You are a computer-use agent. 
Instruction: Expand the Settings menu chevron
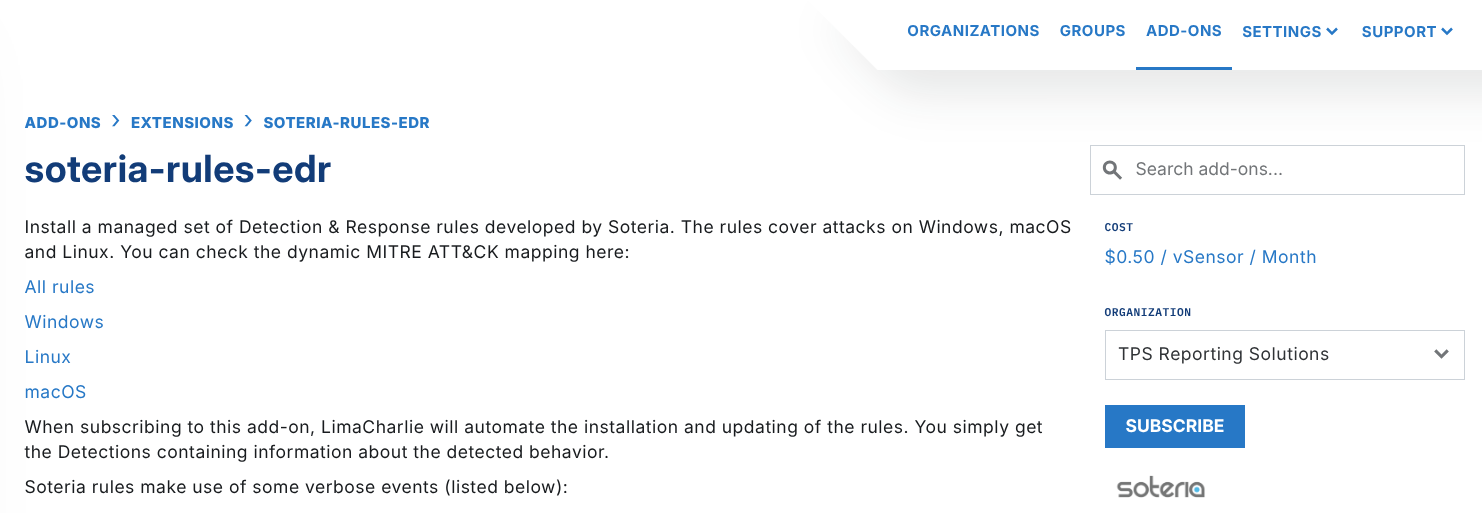[1332, 32]
